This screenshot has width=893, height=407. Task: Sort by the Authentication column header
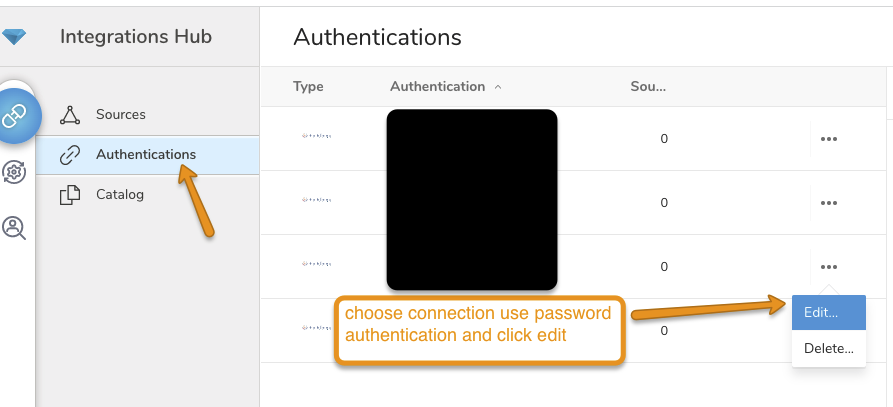click(x=437, y=87)
